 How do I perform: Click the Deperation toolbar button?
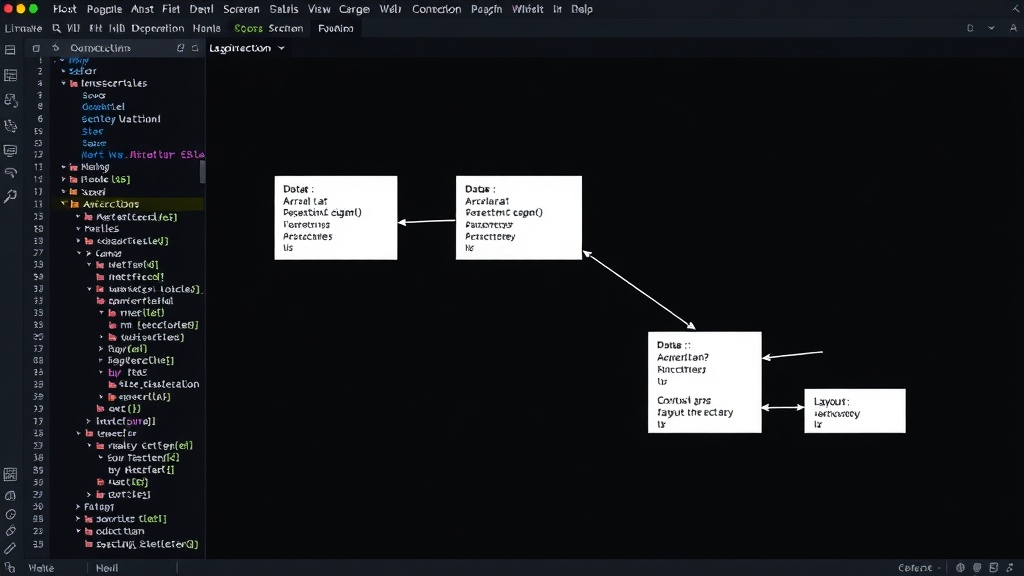[x=157, y=28]
